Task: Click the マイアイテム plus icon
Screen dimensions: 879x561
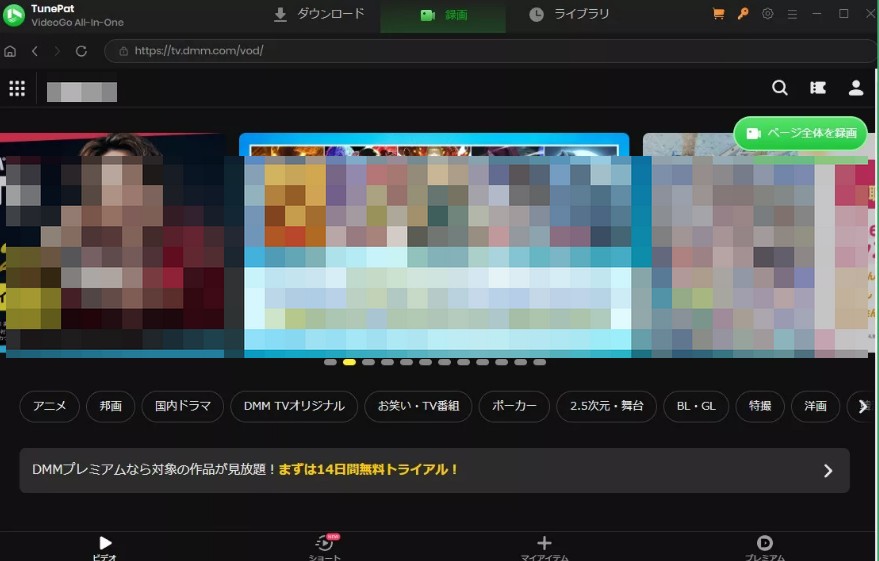Action: [544, 543]
